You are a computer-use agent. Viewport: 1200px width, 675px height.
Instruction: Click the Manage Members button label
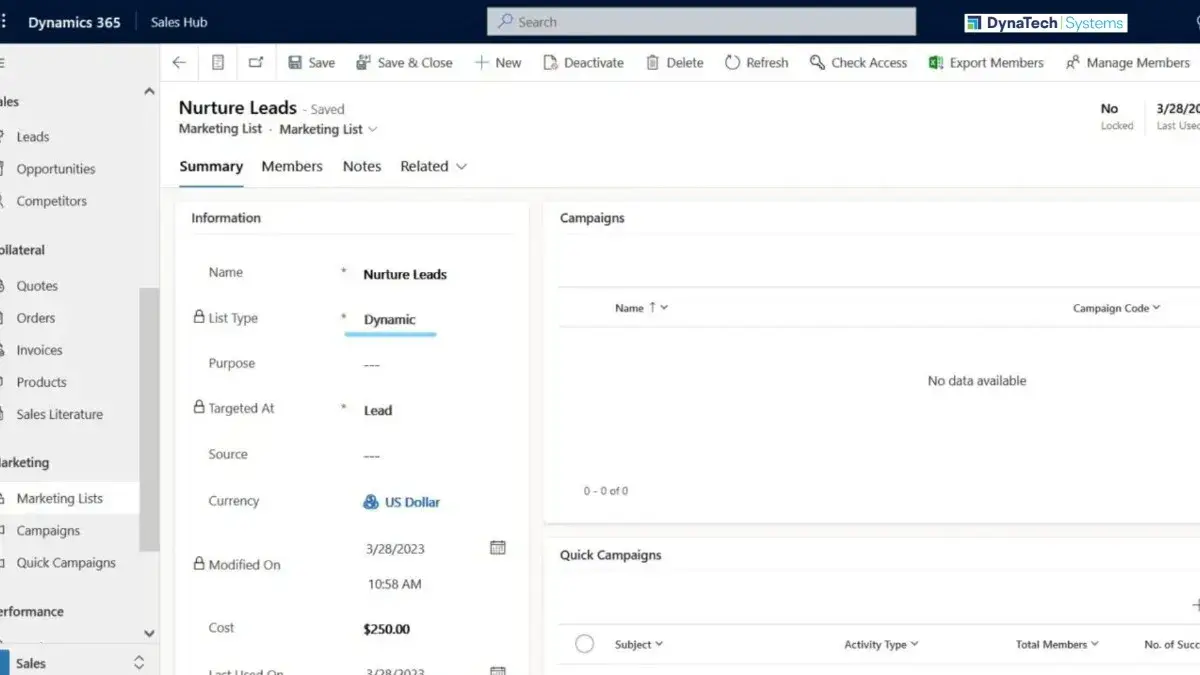point(1138,62)
